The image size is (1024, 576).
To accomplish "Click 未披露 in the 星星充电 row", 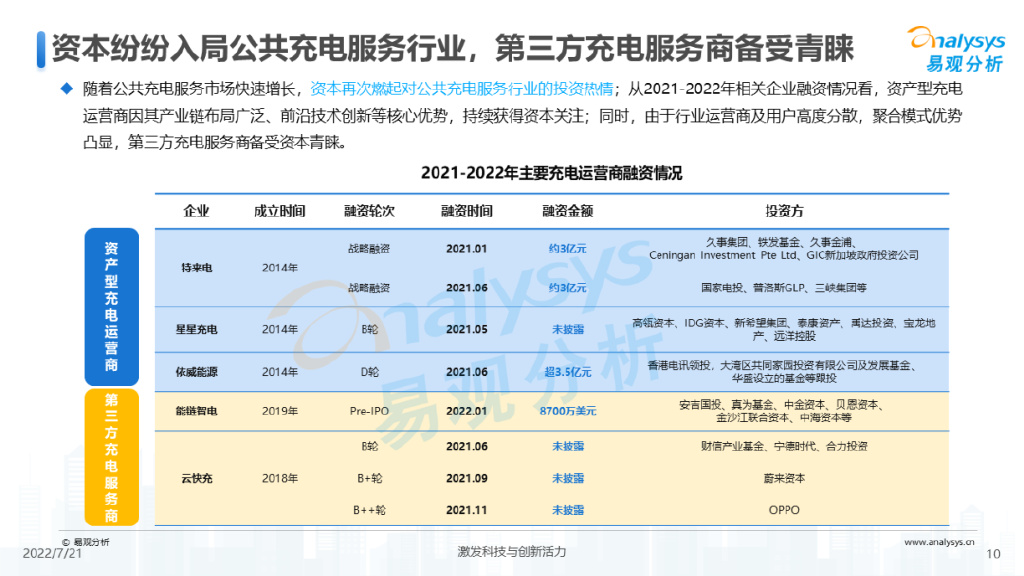I will click(568, 329).
